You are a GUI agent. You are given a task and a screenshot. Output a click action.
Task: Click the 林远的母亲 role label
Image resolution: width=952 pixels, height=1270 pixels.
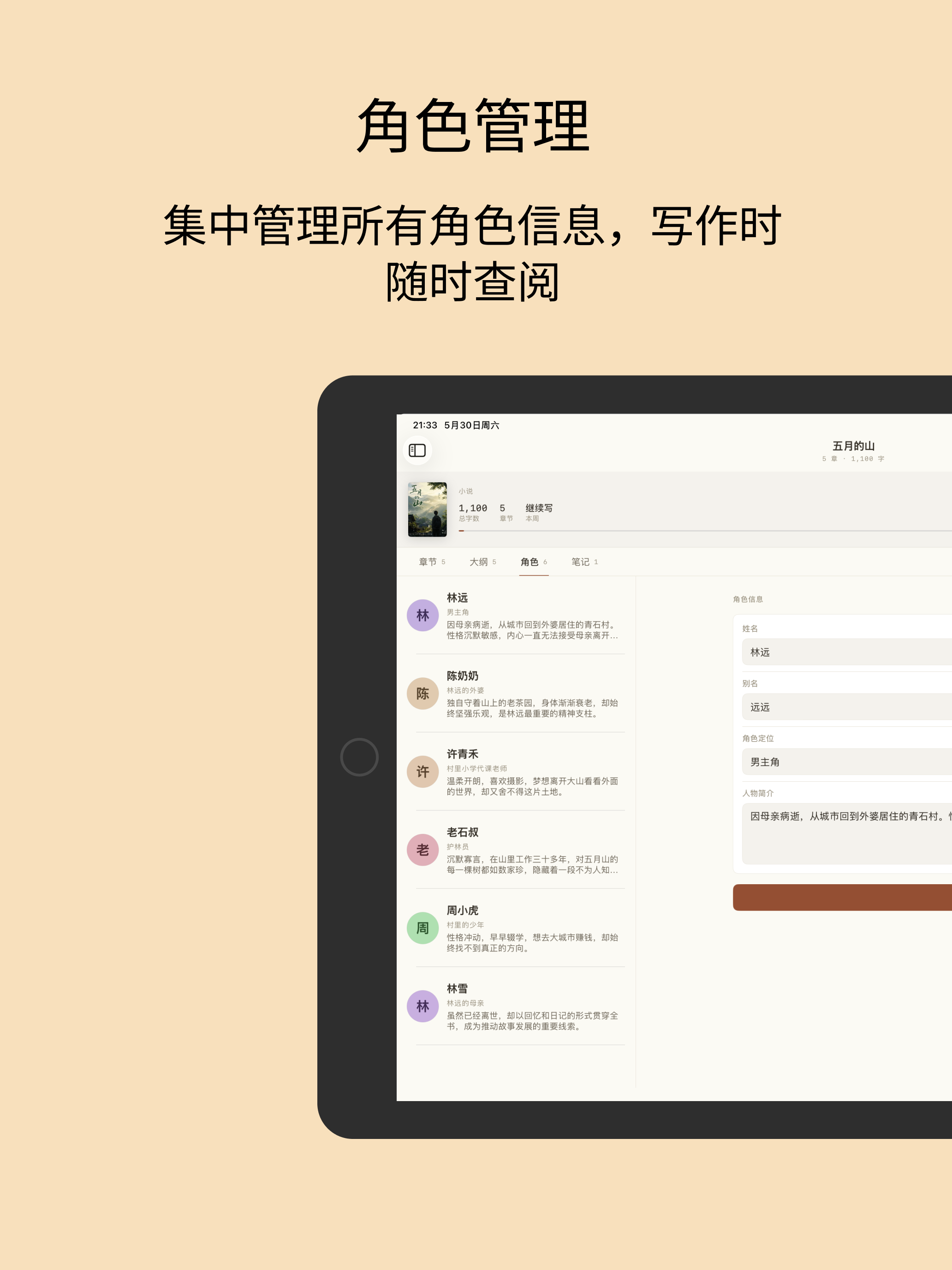pyautogui.click(x=465, y=1003)
